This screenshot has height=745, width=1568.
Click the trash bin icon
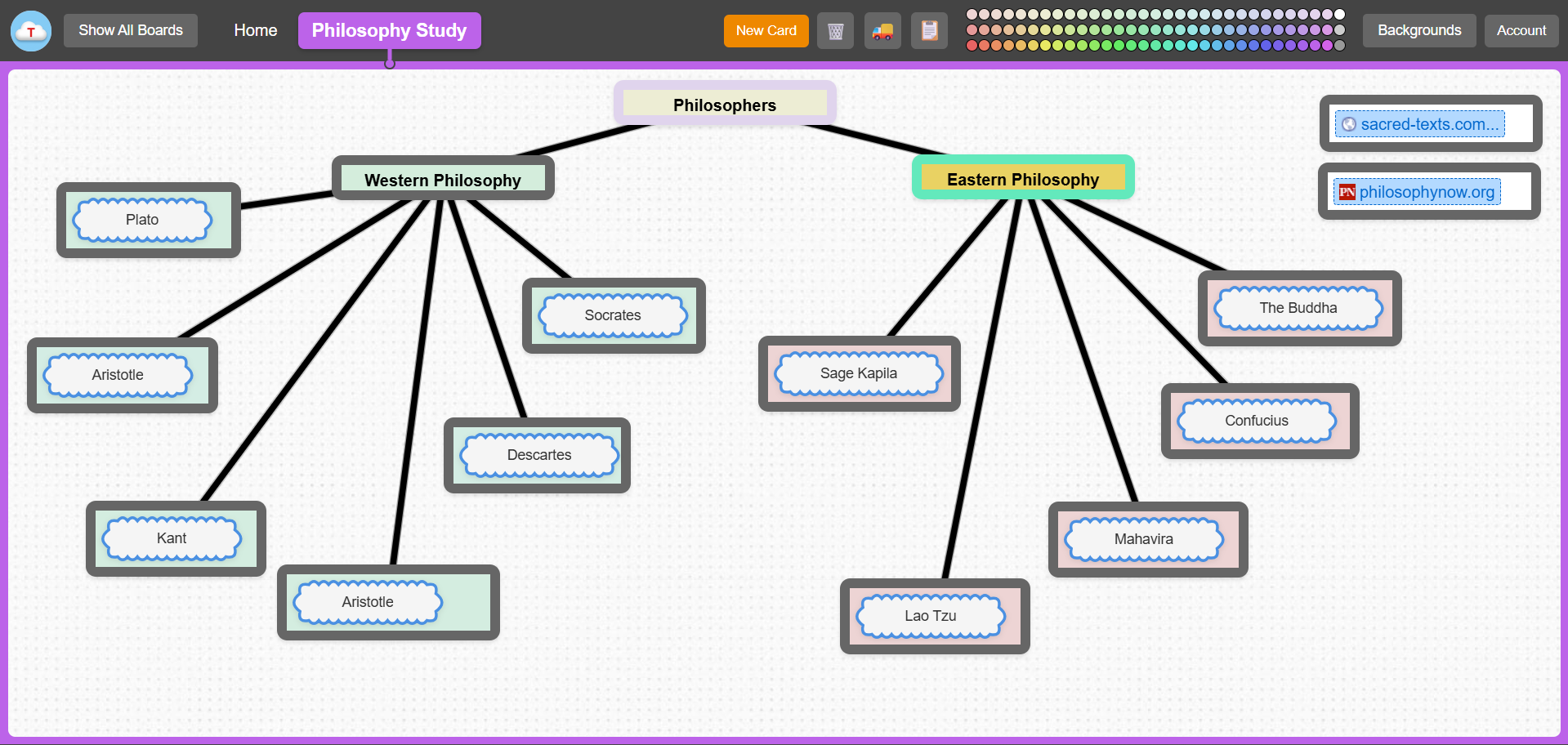[835, 31]
